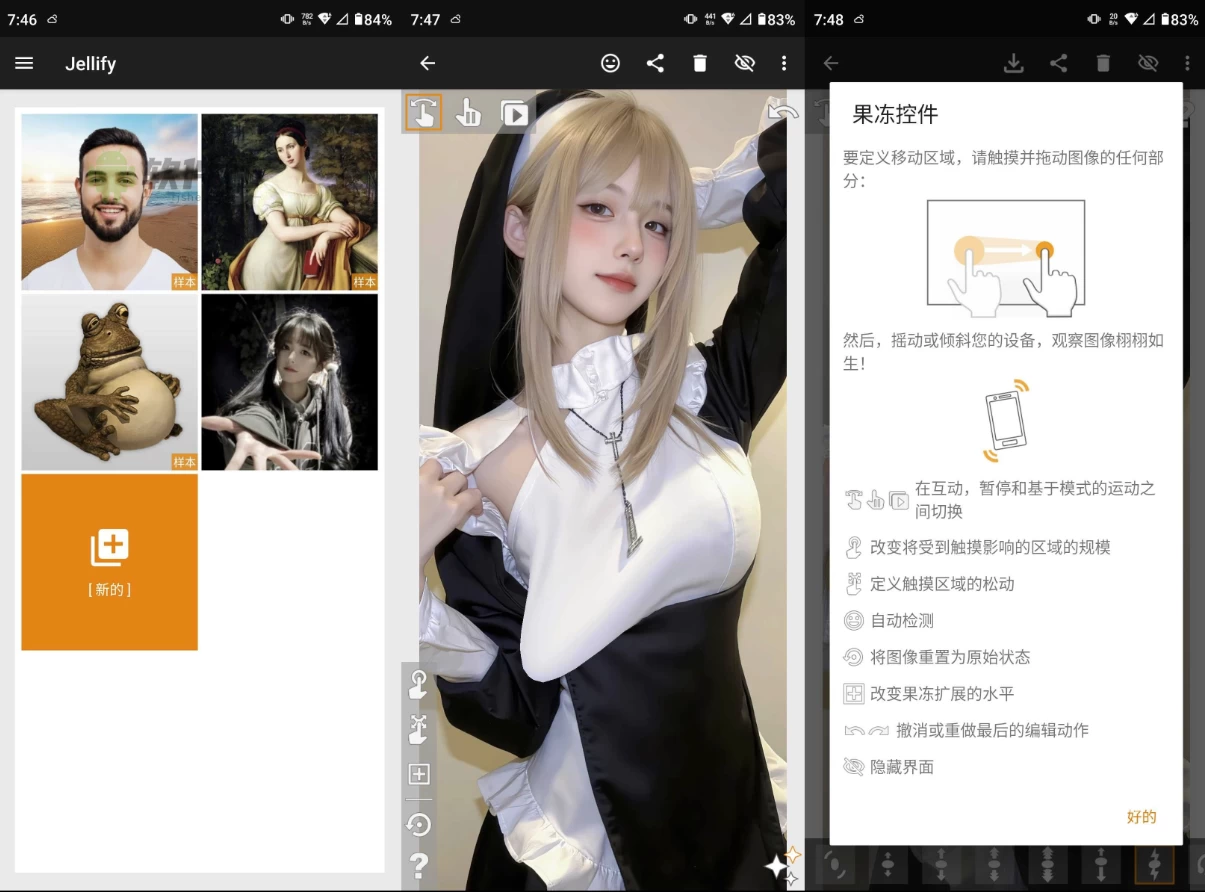Image resolution: width=1205 pixels, height=892 pixels.
Task: Undo the last edit action
Action: [782, 112]
